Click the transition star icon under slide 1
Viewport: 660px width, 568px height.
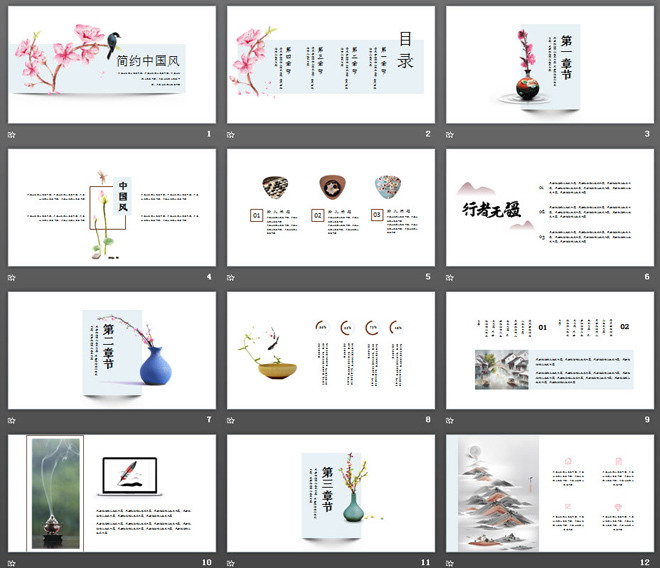coord(12,134)
